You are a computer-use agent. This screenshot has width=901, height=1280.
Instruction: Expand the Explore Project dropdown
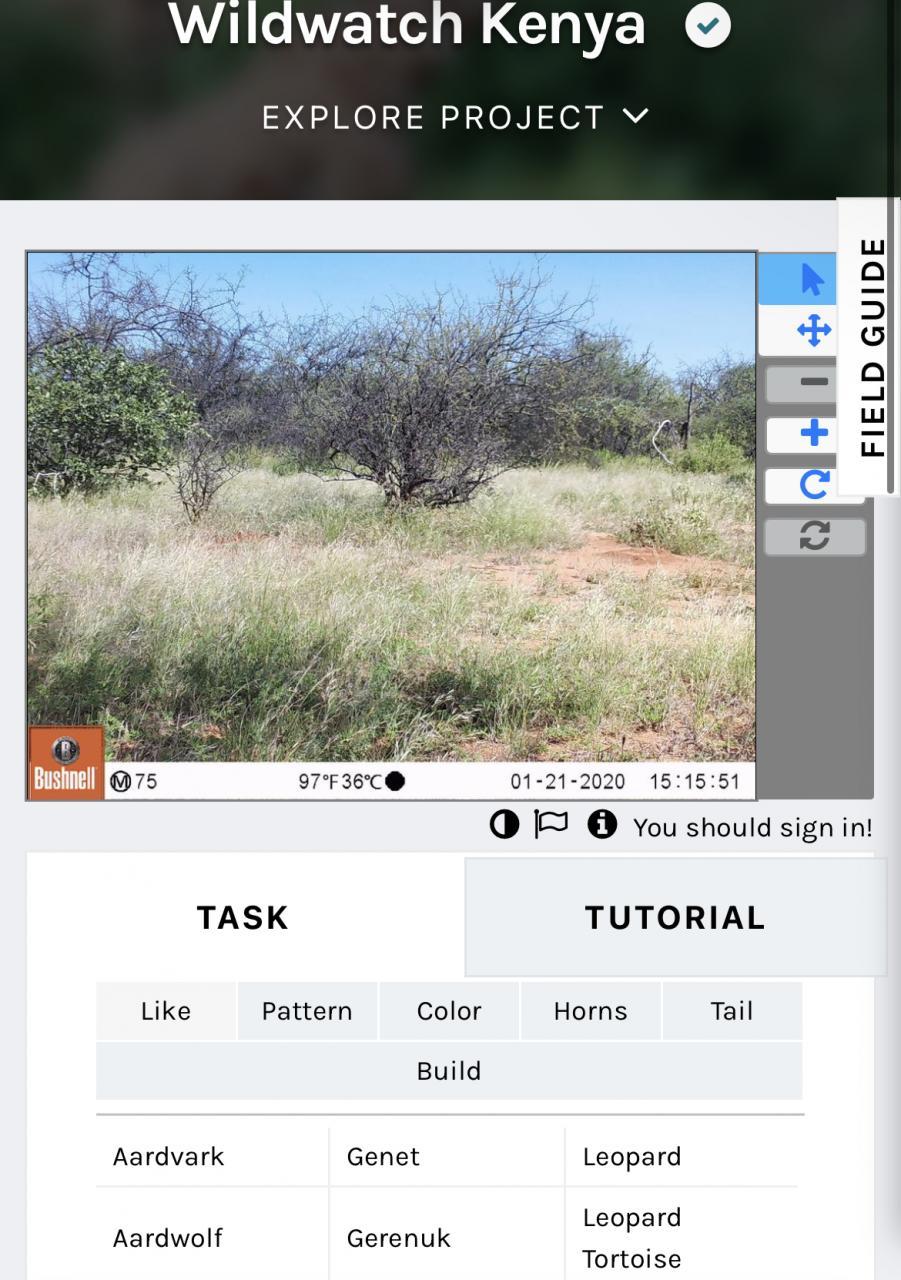point(455,118)
